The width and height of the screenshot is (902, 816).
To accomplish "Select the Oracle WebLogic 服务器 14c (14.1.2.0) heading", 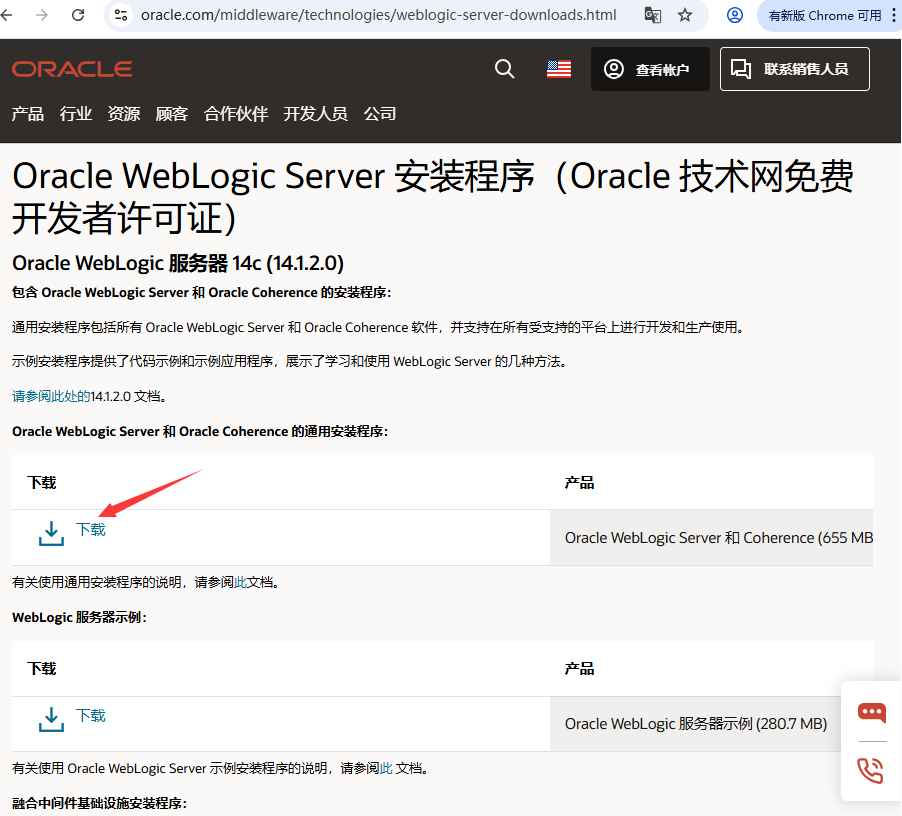I will coord(178,263).
